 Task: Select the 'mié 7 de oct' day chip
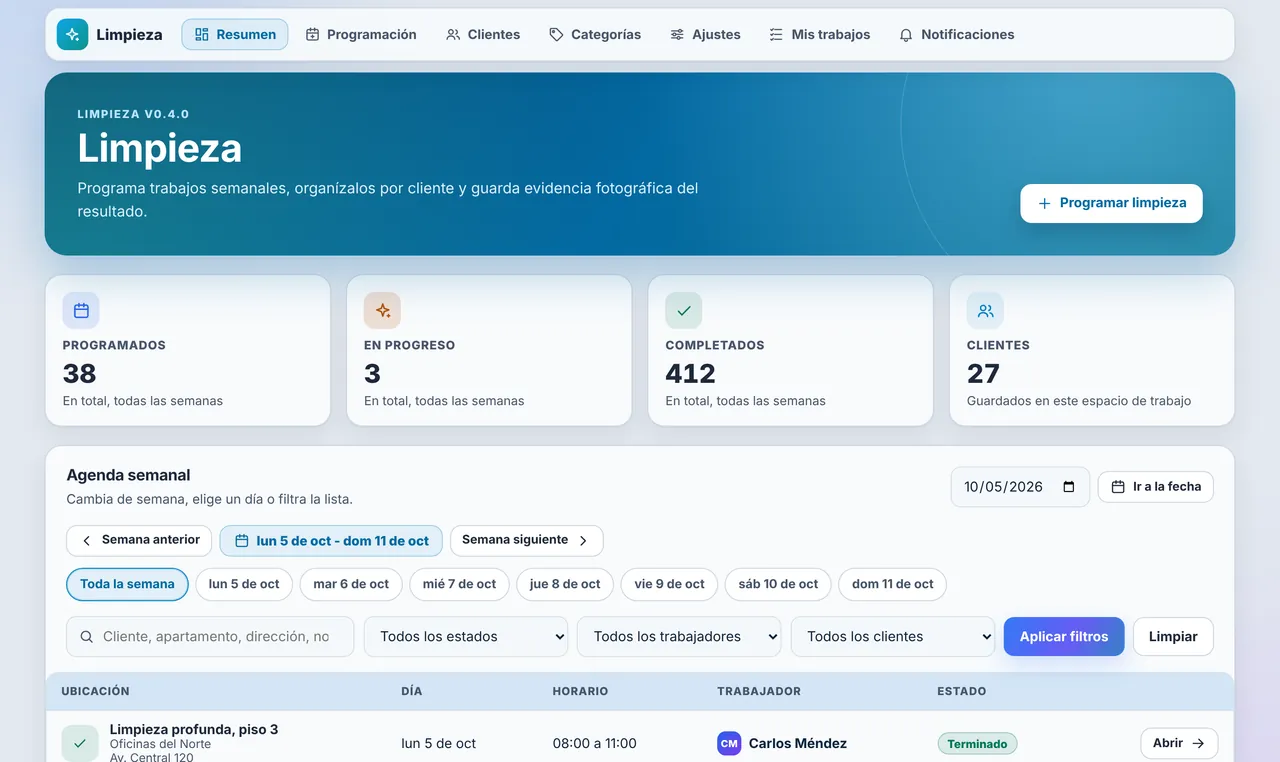pos(459,584)
